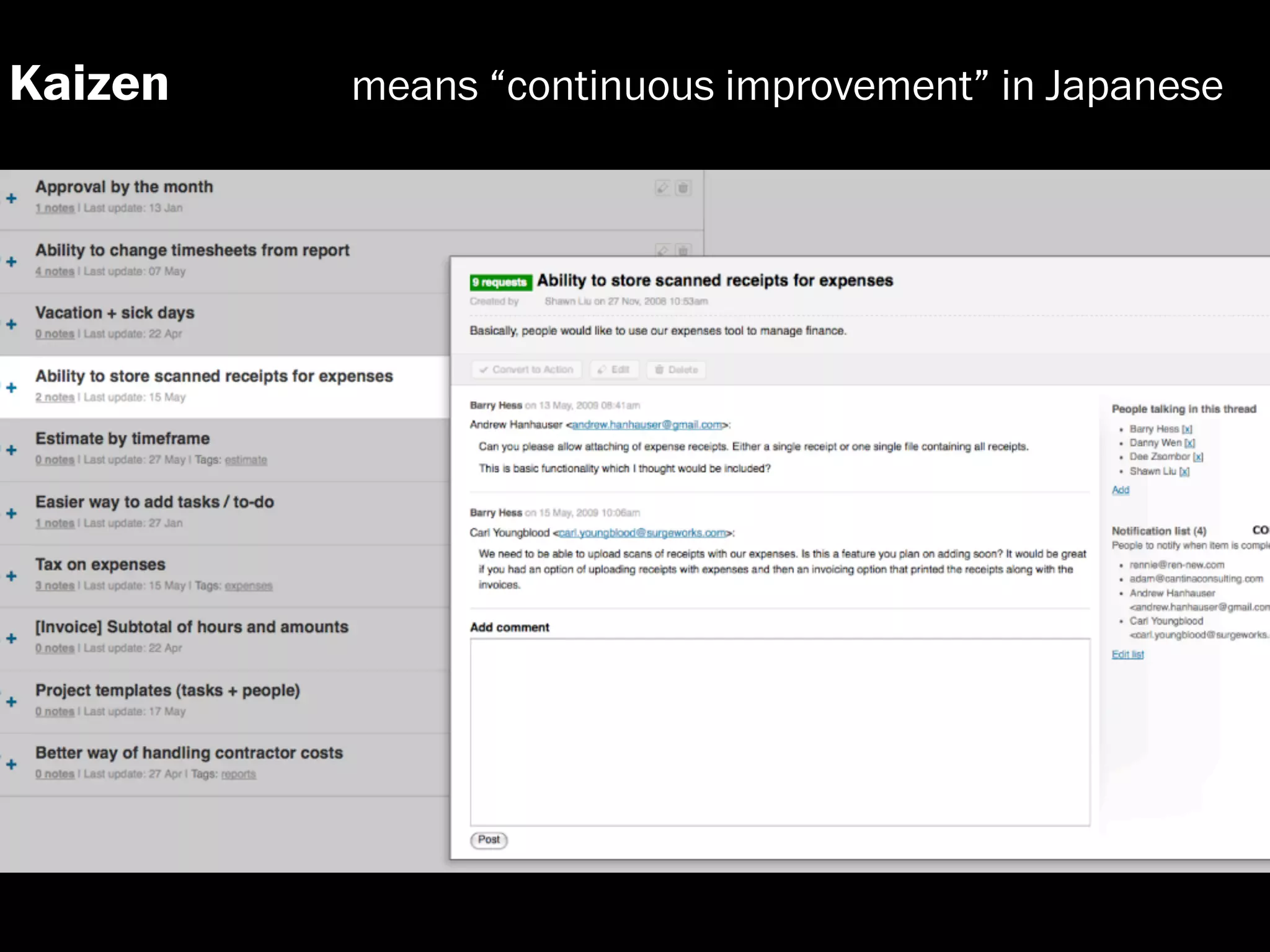
Task: Expand 'Ability to change timesheets from report' plus icon
Action: (11, 262)
